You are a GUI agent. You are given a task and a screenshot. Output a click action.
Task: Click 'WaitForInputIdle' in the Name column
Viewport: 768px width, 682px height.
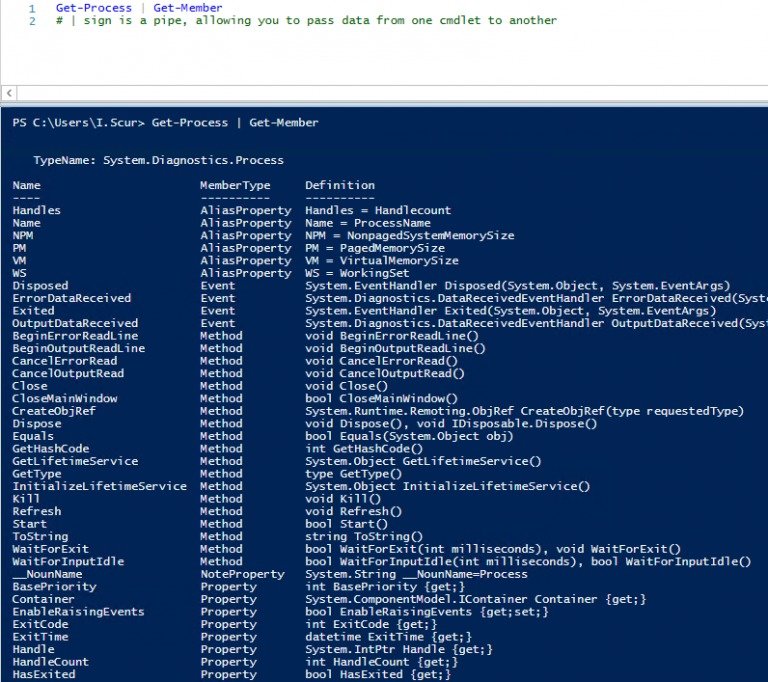69,561
